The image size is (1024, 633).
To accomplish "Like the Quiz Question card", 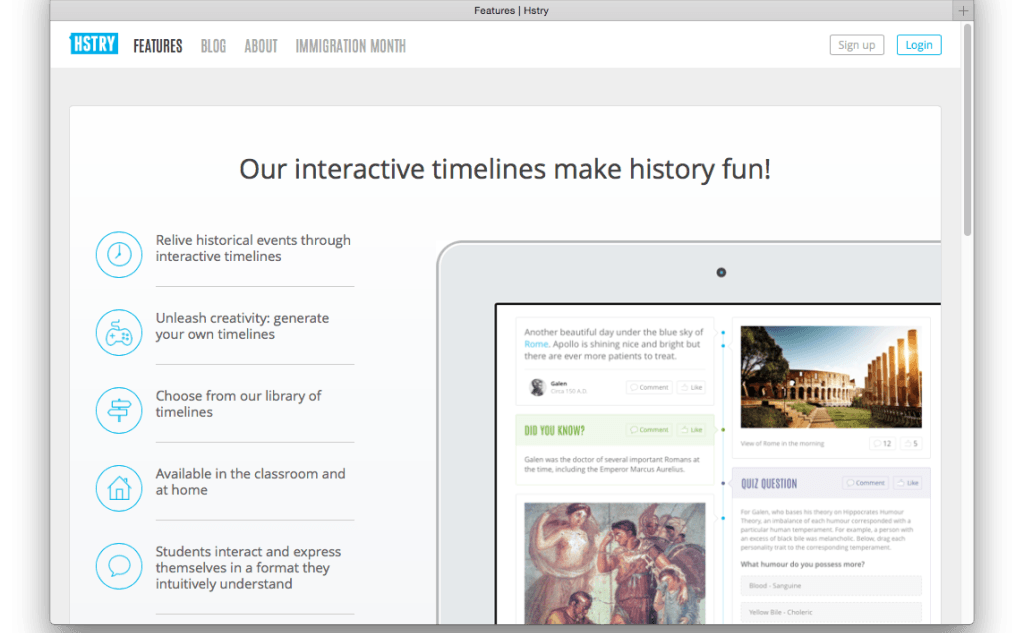I will tap(907, 483).
